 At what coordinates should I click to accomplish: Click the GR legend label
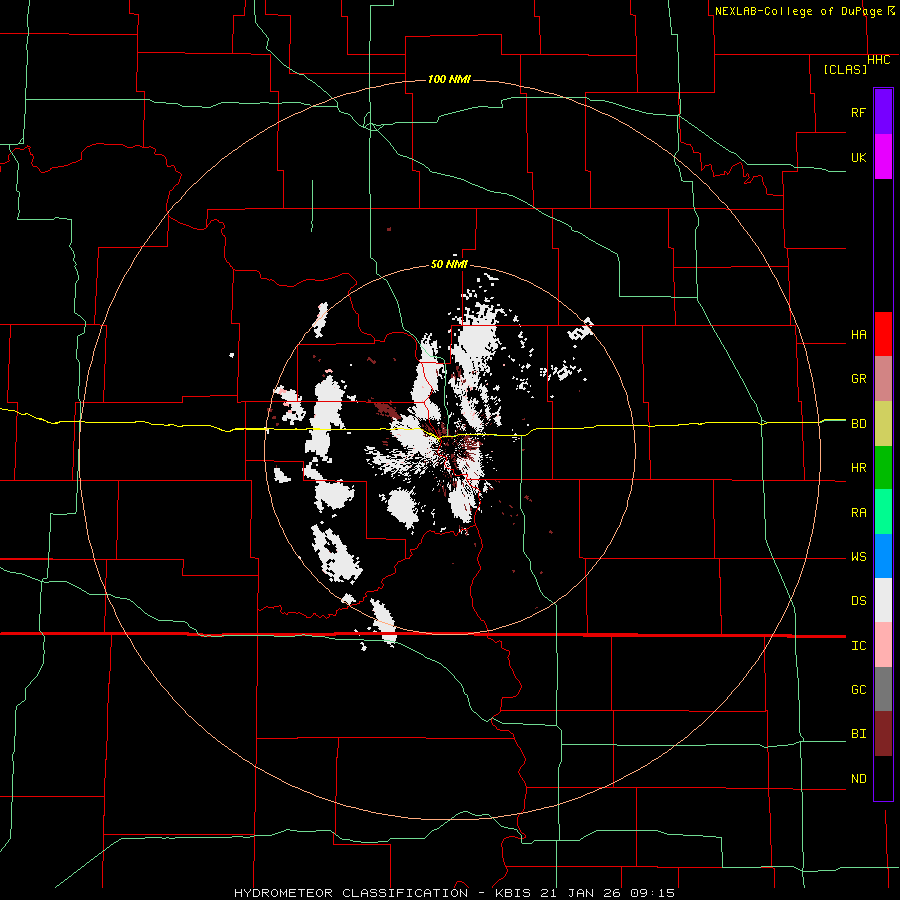[858, 379]
